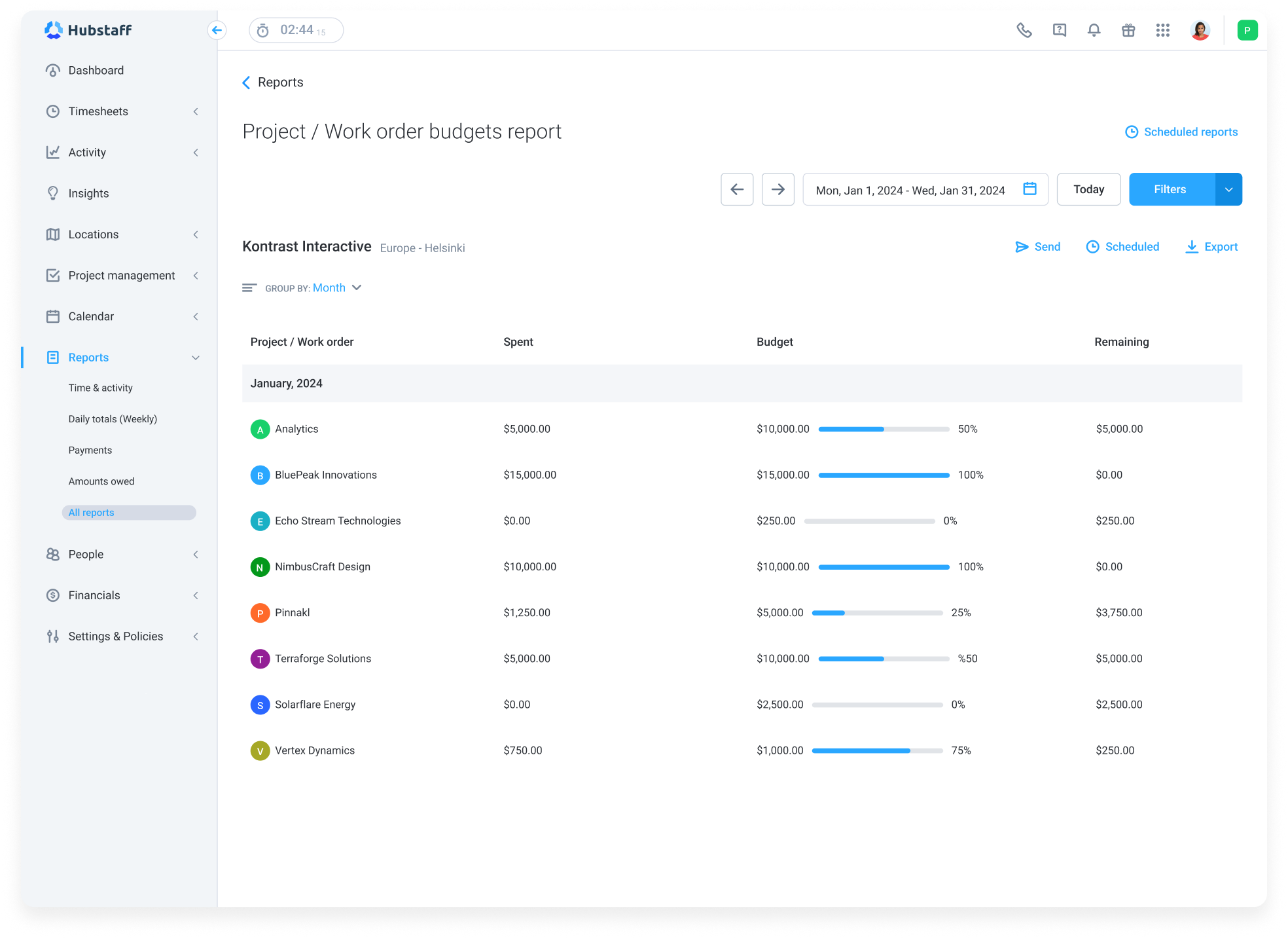Click the Export download option
Screen dimensions: 1288x939
(x=1211, y=247)
